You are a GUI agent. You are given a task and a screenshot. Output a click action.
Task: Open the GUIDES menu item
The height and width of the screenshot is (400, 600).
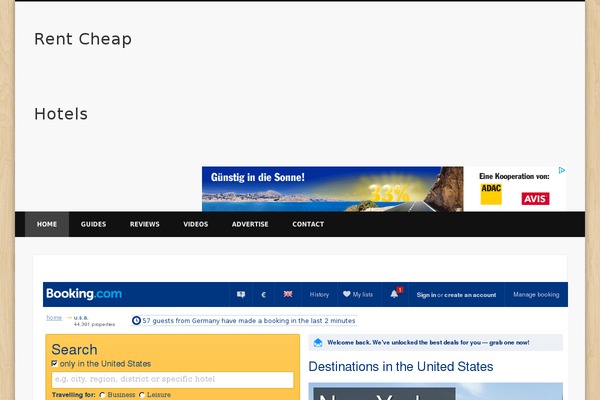pos(93,224)
